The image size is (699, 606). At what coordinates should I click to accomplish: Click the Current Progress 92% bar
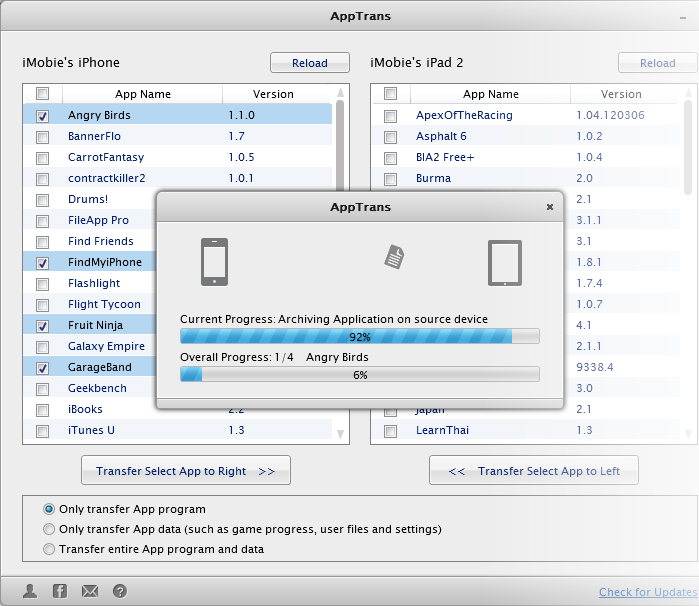pos(360,337)
